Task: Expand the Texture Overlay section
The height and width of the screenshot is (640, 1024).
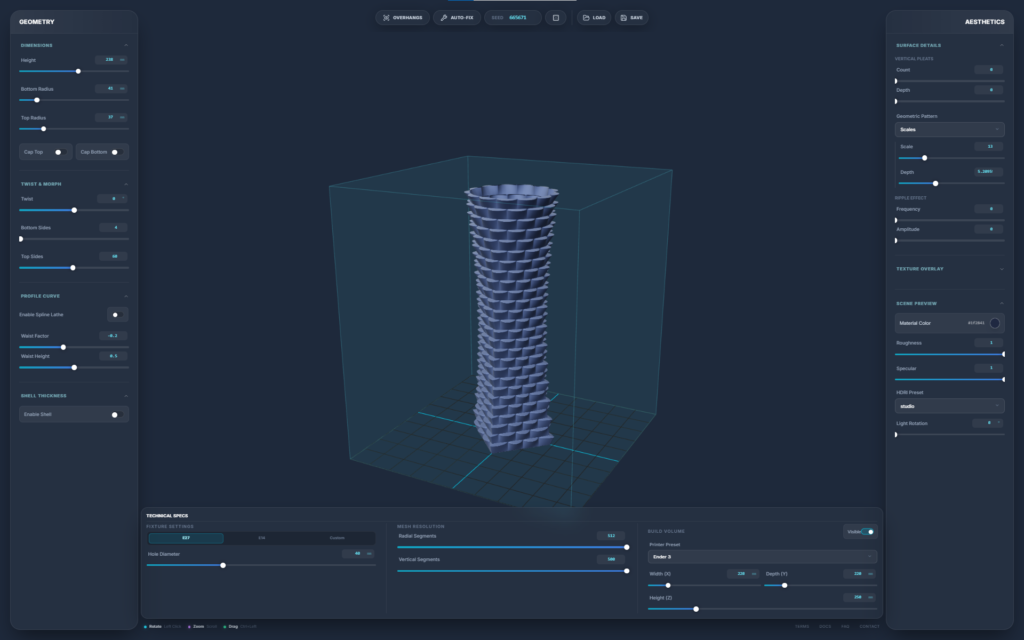Action: 1001,269
